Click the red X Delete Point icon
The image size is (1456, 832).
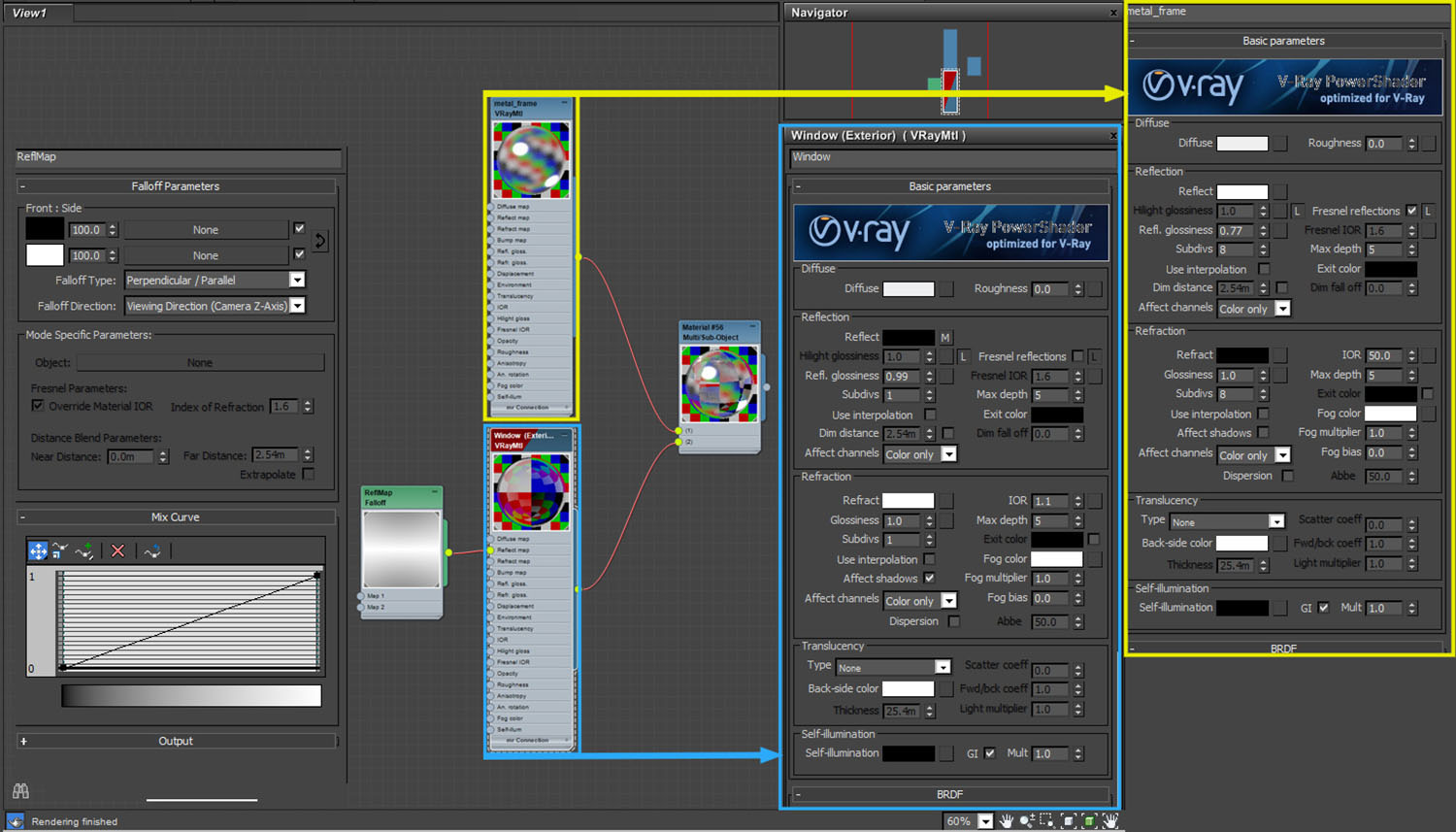(117, 551)
